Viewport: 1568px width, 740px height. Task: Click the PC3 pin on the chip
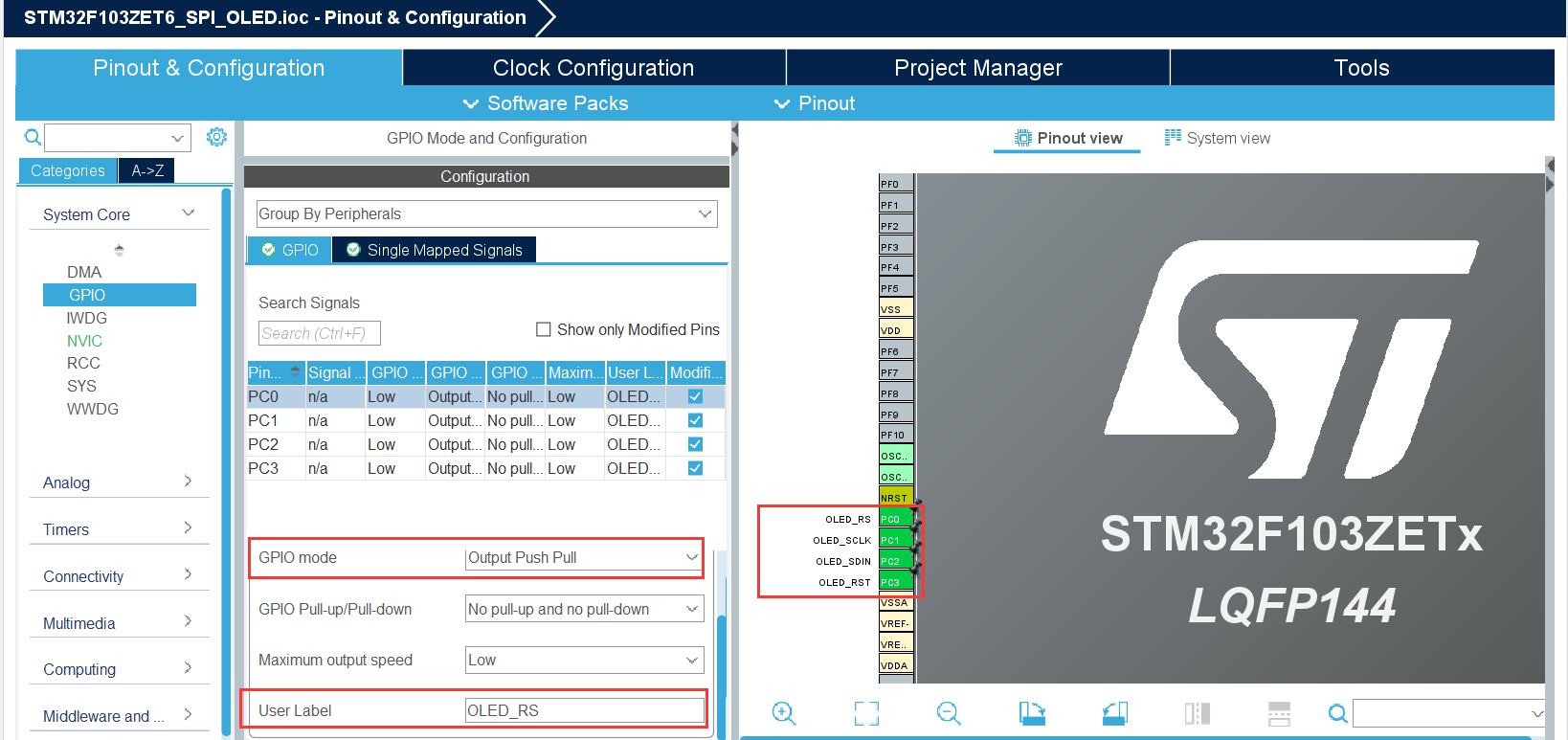tap(896, 582)
